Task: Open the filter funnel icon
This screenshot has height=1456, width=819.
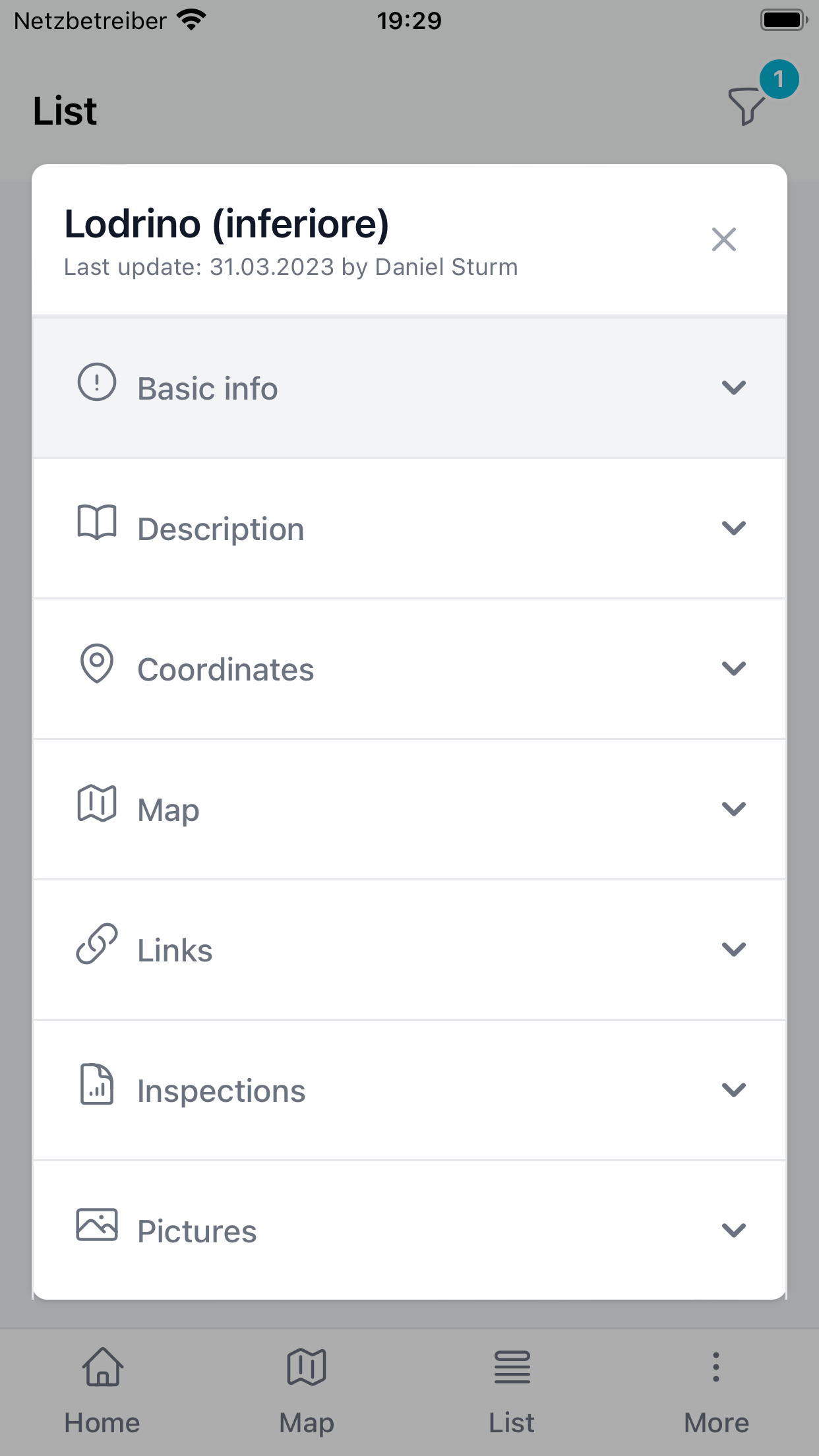Action: pos(746,106)
